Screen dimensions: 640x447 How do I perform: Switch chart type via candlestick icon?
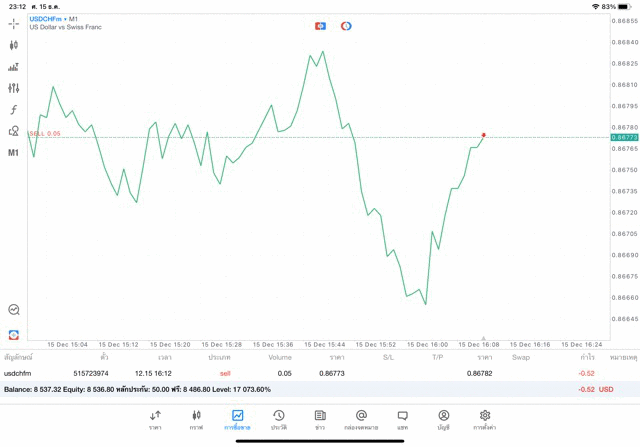point(14,45)
